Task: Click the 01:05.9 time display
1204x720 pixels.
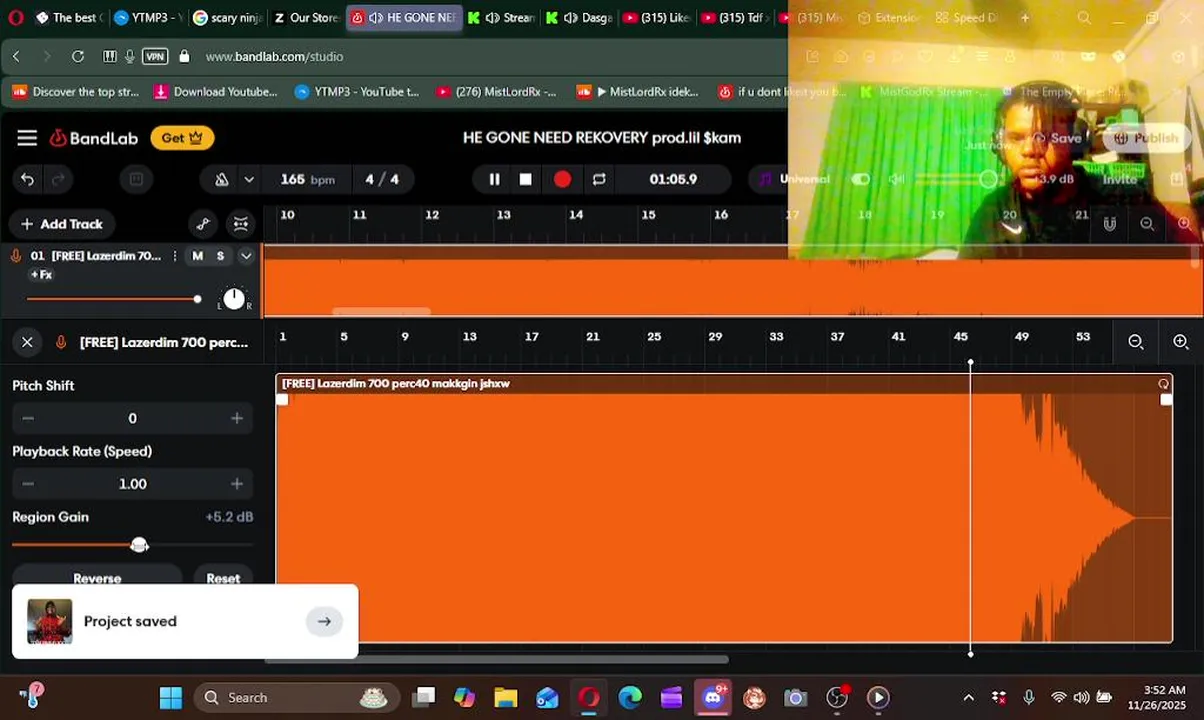Action: pyautogui.click(x=673, y=179)
